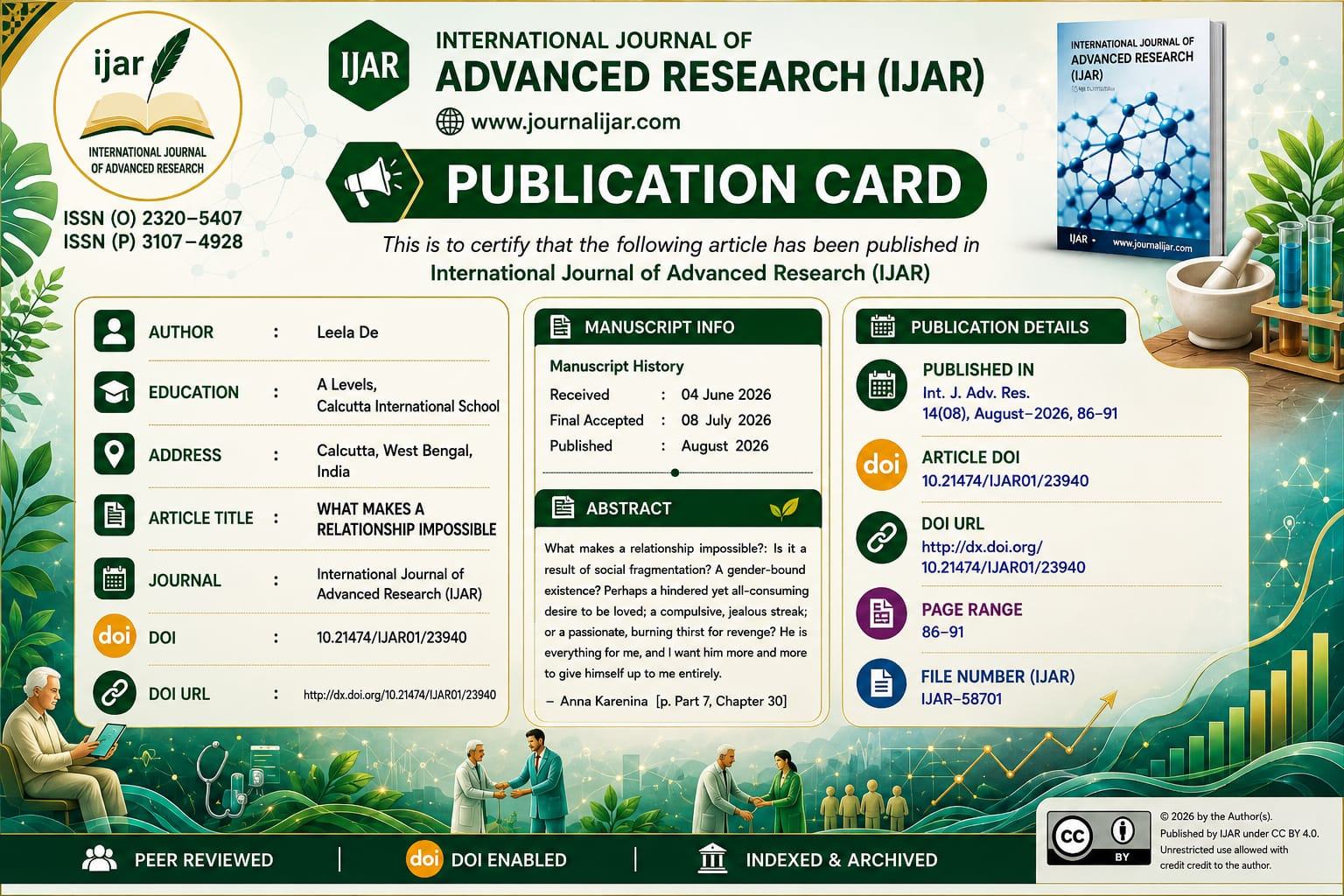The image size is (1344, 896).
Task: Click the final accepted date 08 July 2026
Action: [726, 420]
